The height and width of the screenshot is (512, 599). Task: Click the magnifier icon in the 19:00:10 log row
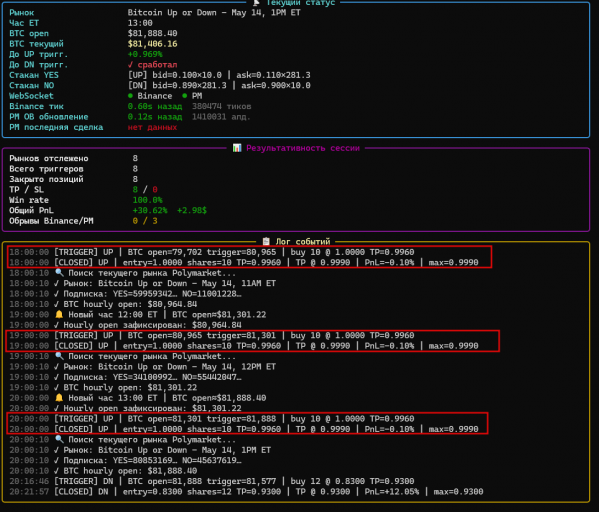tap(59, 356)
